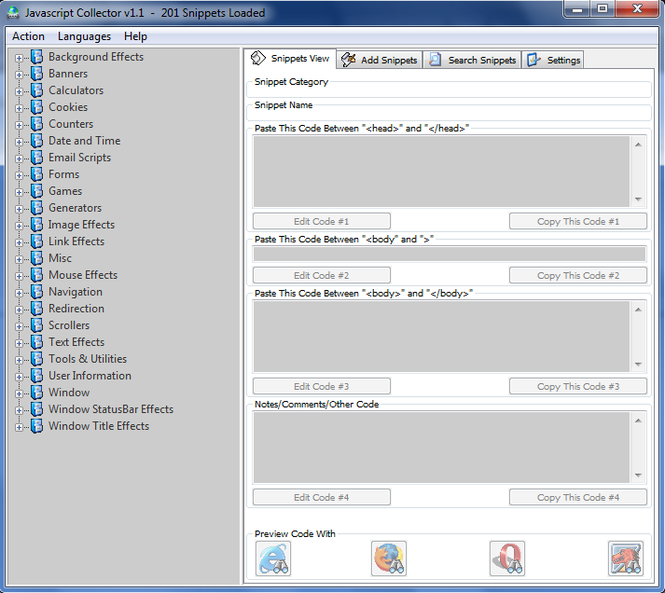Click the Edit Code #3 button
665x593 pixels.
(321, 386)
